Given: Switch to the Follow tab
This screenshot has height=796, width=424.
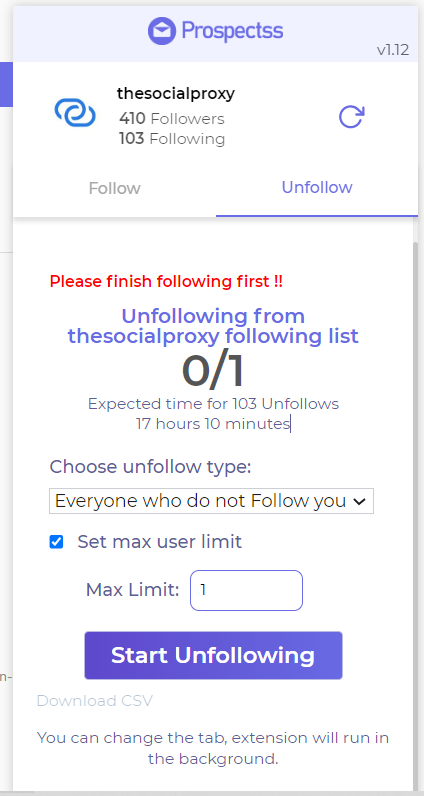Looking at the screenshot, I should (114, 188).
